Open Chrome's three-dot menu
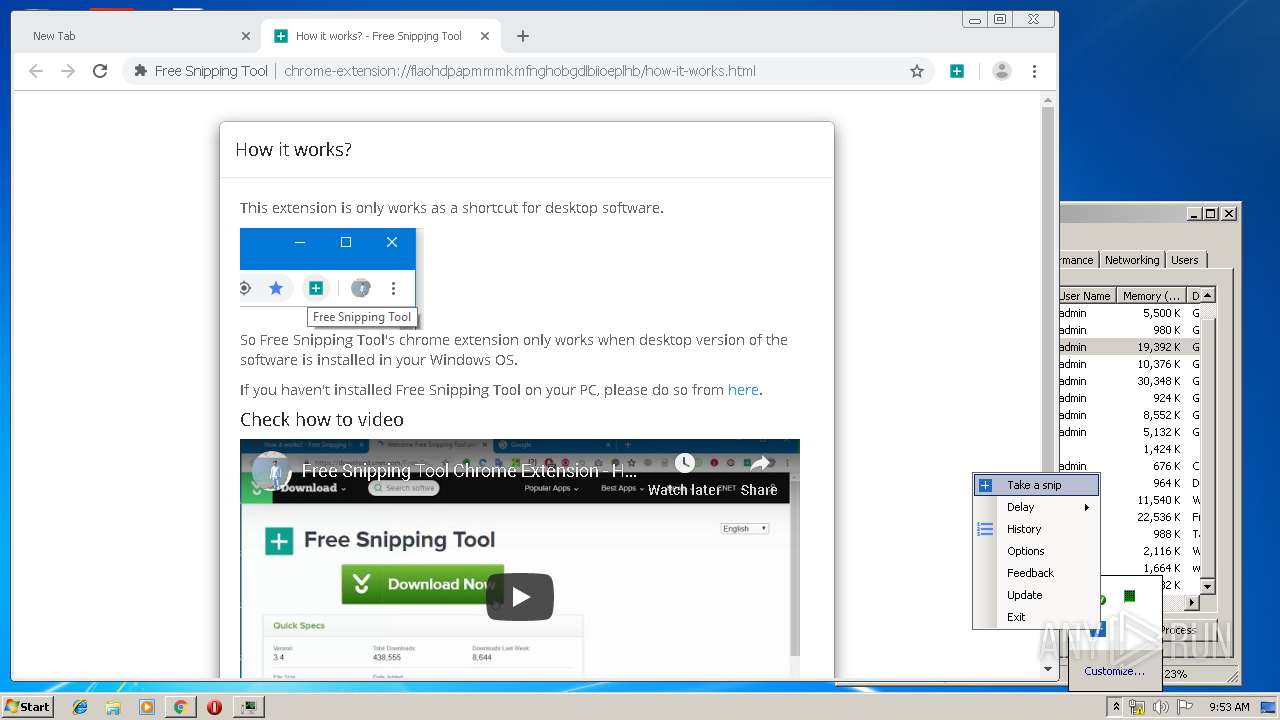This screenshot has height=720, width=1280. (1034, 71)
